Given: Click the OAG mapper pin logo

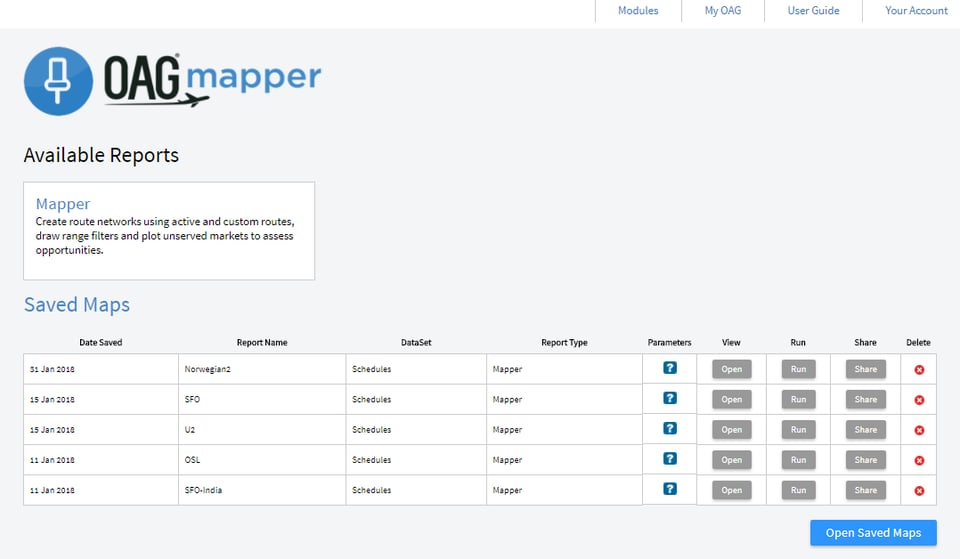Looking at the screenshot, I should [58, 81].
